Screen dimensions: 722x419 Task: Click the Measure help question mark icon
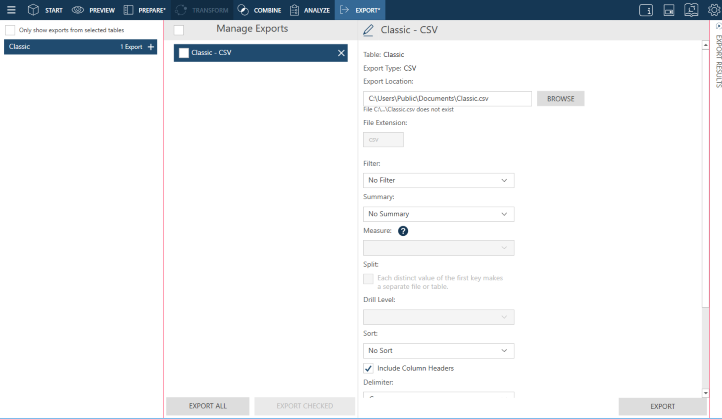point(403,231)
